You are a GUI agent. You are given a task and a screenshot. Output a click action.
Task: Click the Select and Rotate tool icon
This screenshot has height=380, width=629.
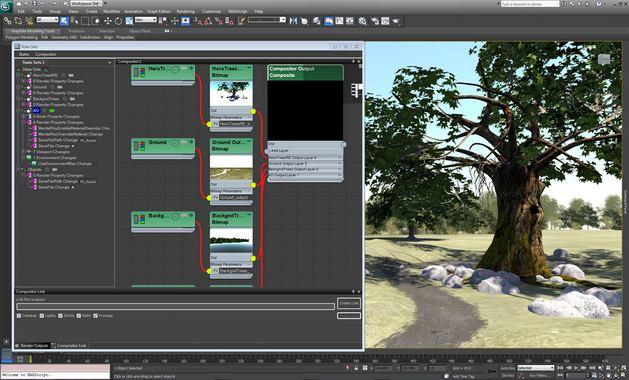118,21
